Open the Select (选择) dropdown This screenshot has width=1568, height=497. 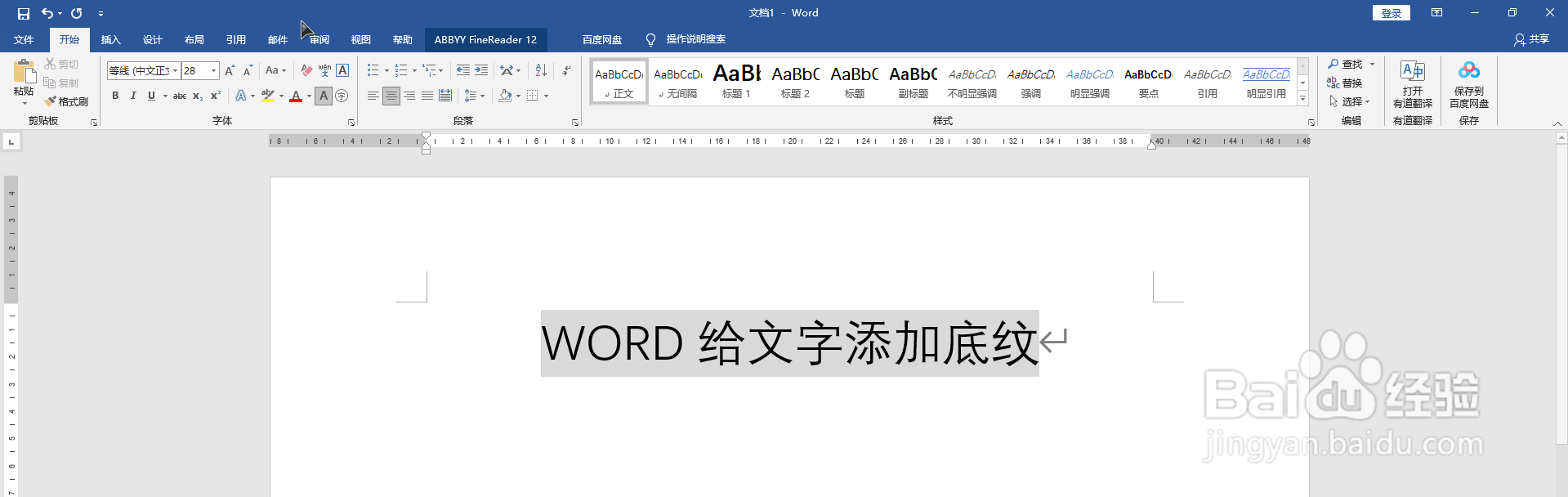(x=1349, y=101)
